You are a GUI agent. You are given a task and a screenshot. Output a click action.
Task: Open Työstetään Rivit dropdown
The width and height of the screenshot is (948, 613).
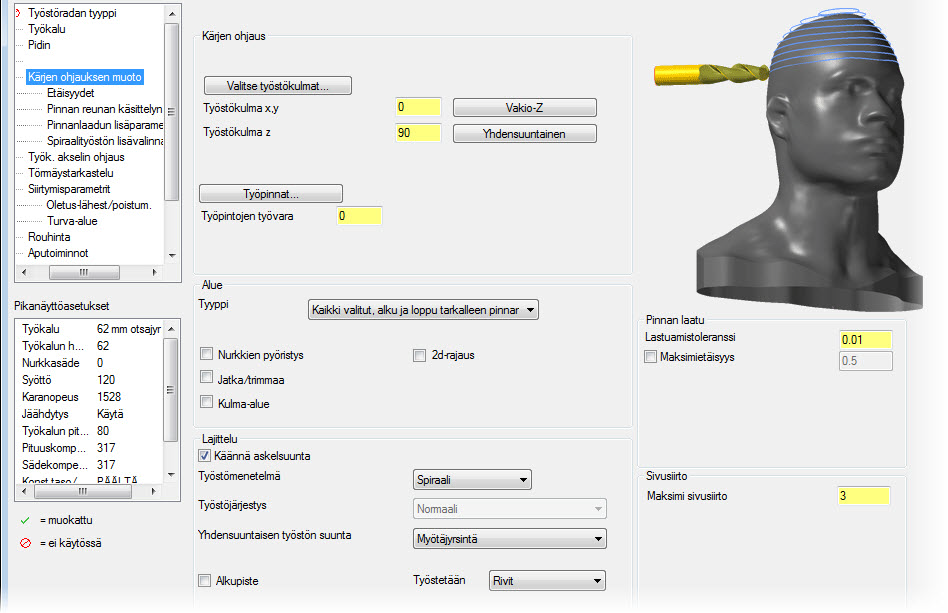547,581
